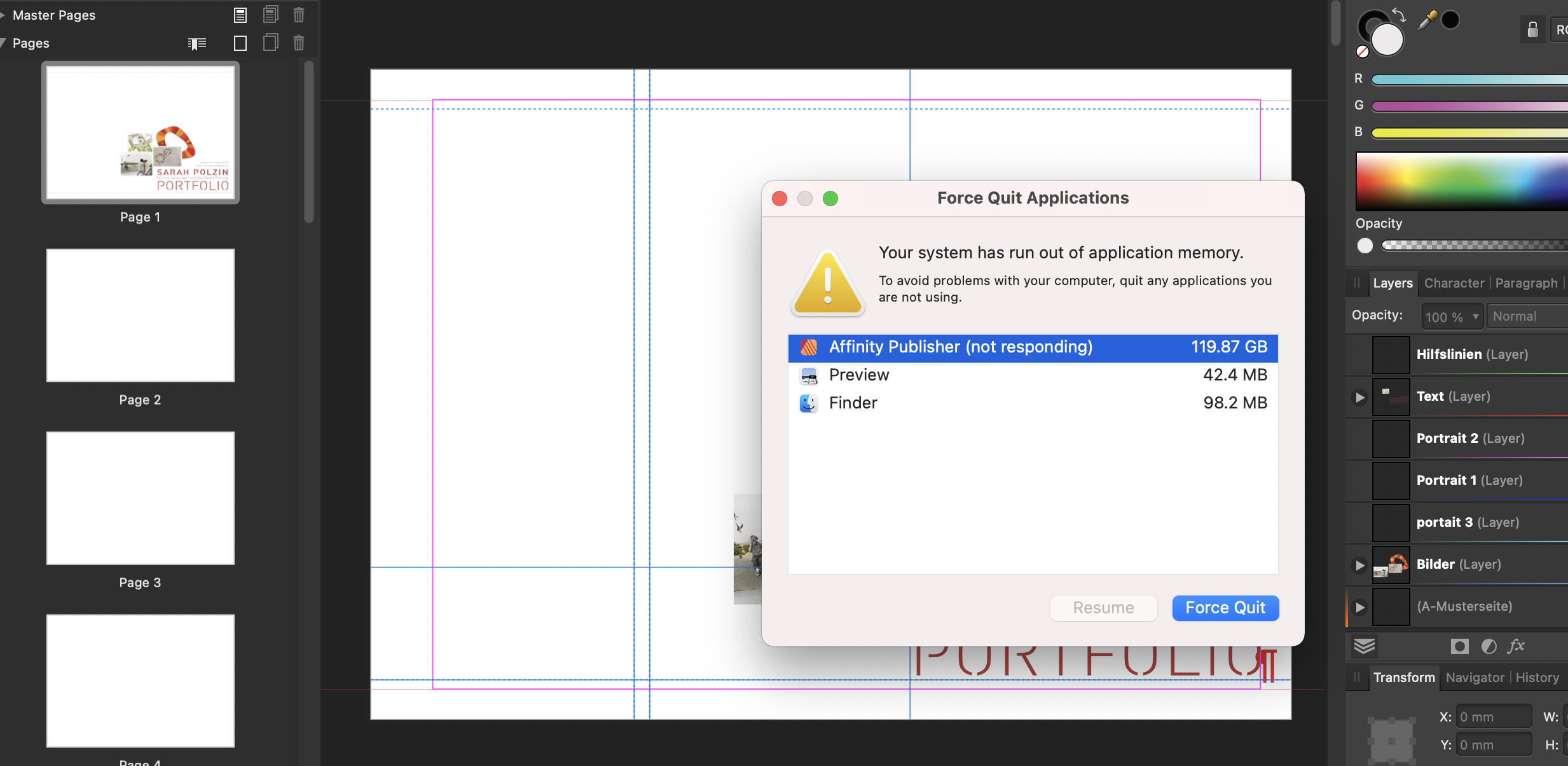Expand the A-Musterseite layer
Image resolution: width=1568 pixels, height=766 pixels.
coord(1359,608)
